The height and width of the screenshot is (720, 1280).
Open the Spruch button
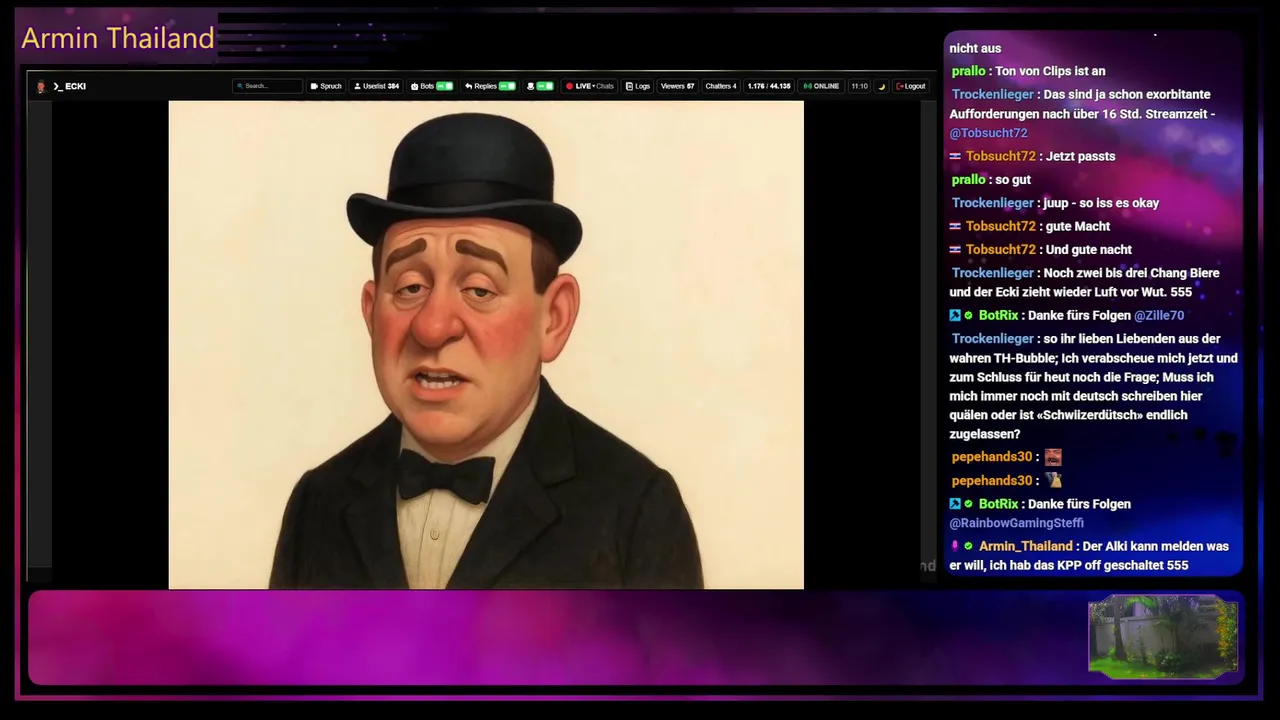point(326,86)
